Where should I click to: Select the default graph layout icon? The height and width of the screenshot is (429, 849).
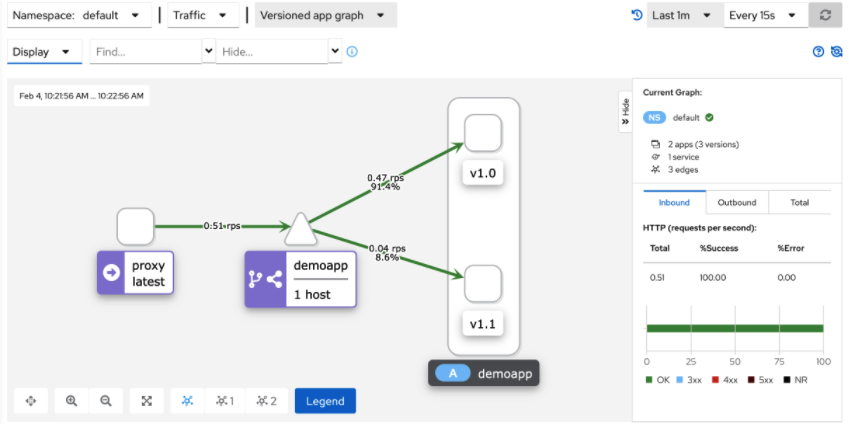pyautogui.click(x=187, y=401)
